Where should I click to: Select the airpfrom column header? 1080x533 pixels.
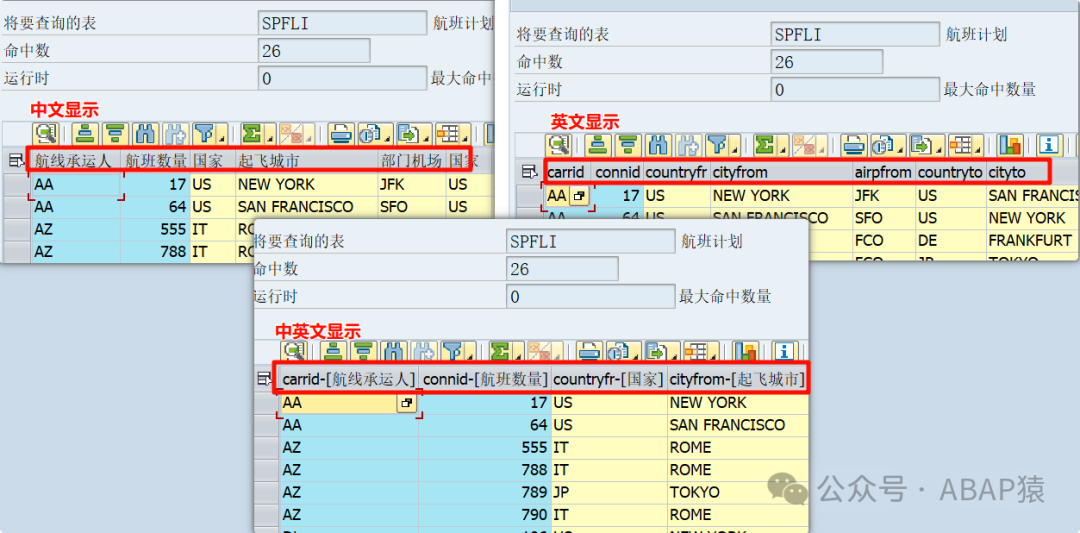[x=883, y=172]
